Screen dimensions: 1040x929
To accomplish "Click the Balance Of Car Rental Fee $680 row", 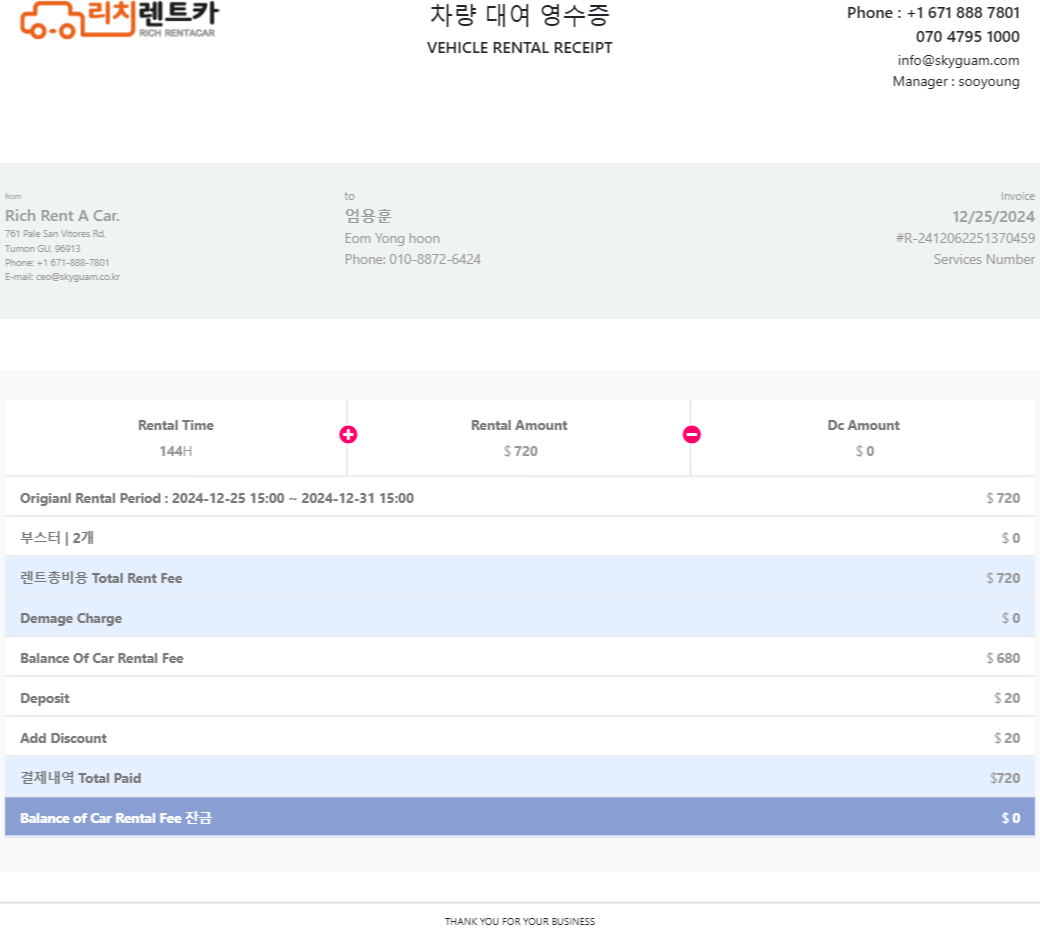I will (519, 658).
